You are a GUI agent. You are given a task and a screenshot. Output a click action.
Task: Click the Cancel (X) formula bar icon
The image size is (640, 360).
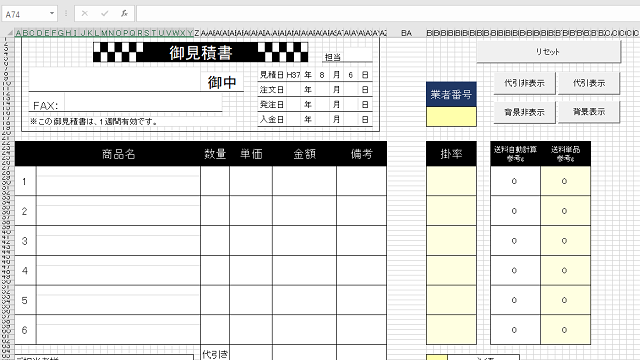coord(84,13)
